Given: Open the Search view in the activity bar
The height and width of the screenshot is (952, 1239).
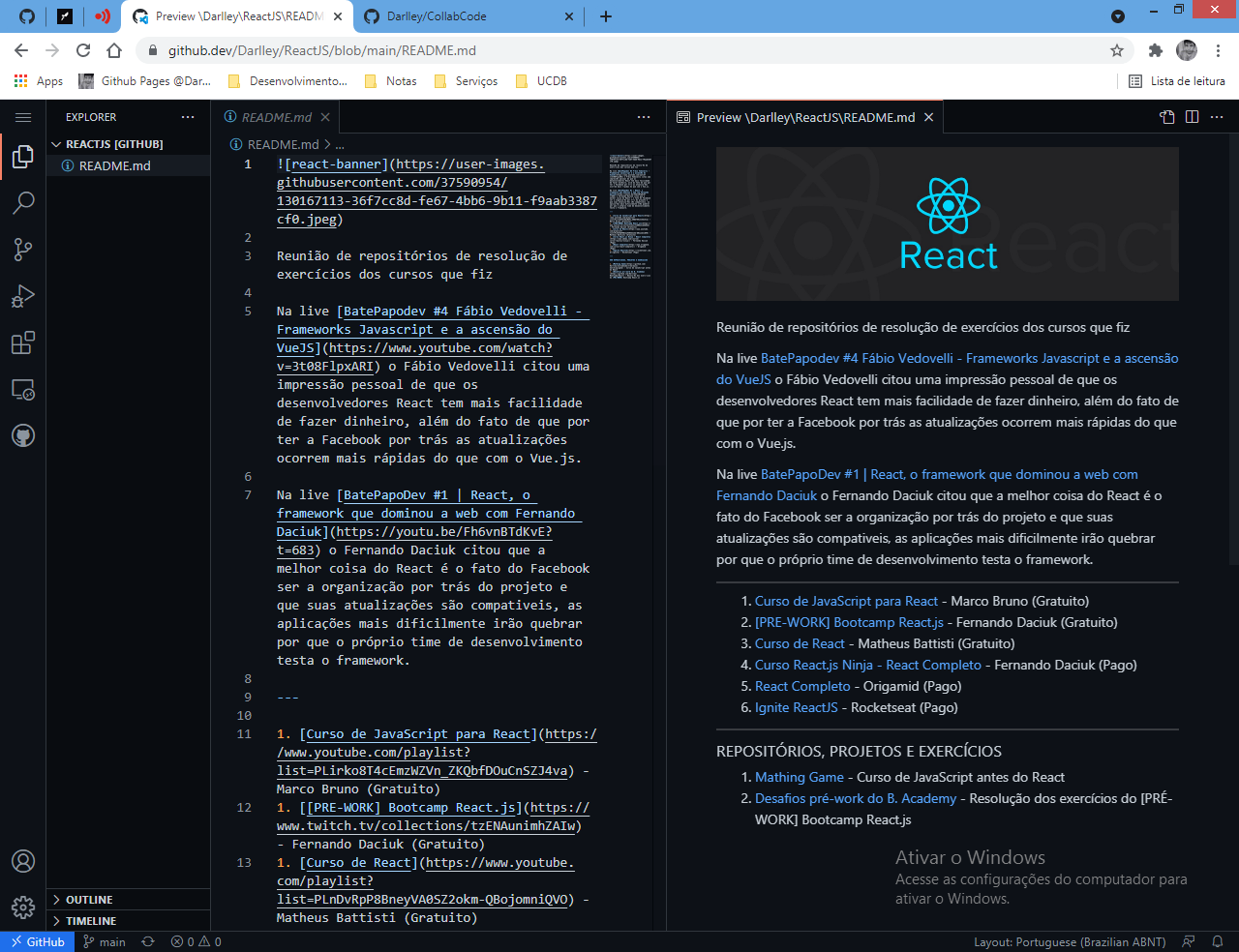Looking at the screenshot, I should point(23,203).
